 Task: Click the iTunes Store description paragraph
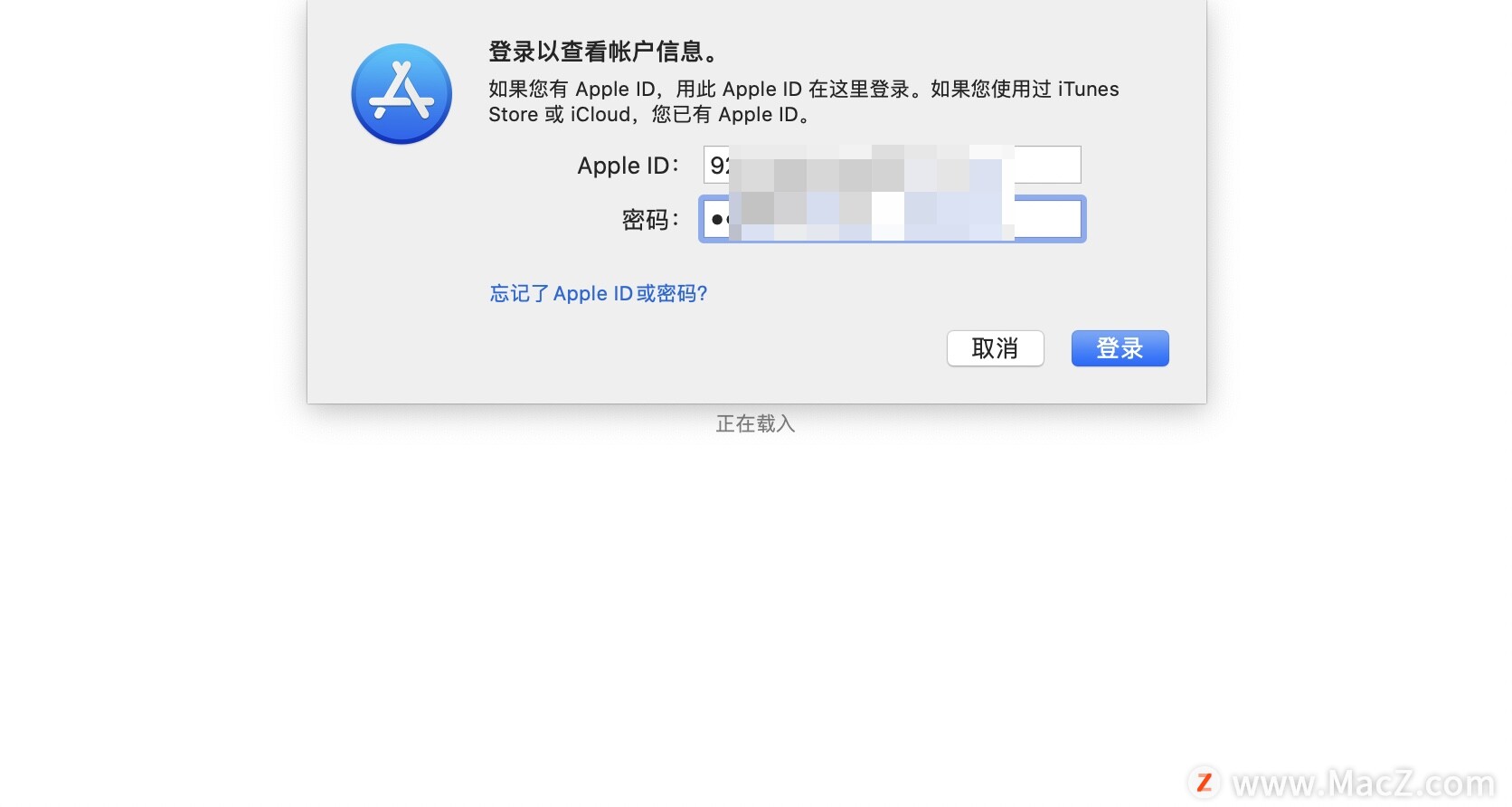[x=803, y=101]
